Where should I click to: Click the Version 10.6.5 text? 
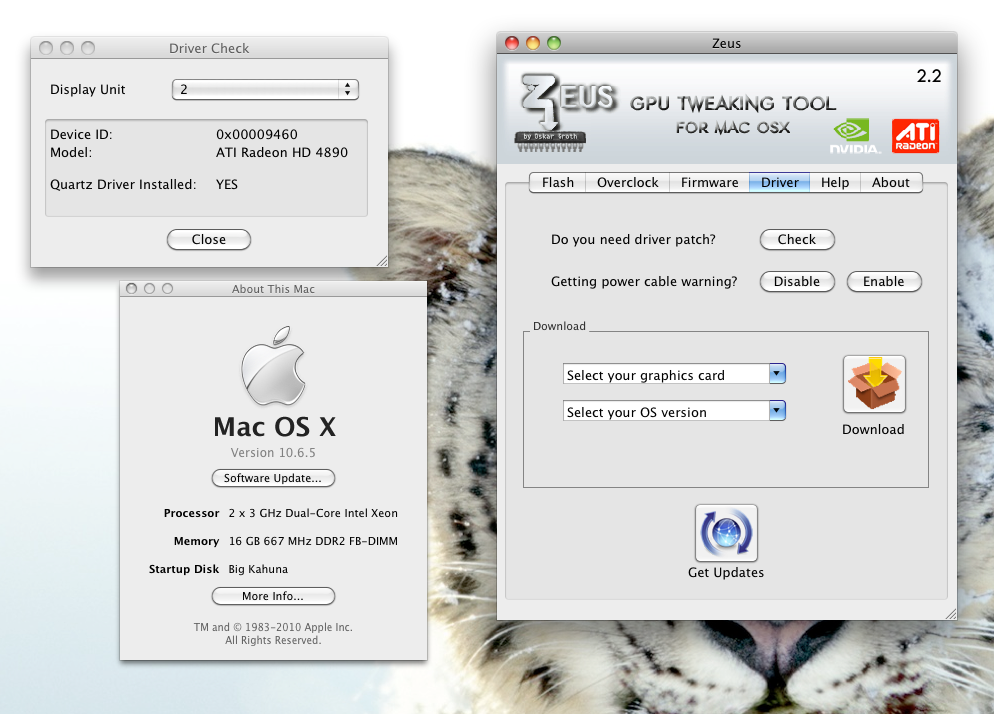273,453
